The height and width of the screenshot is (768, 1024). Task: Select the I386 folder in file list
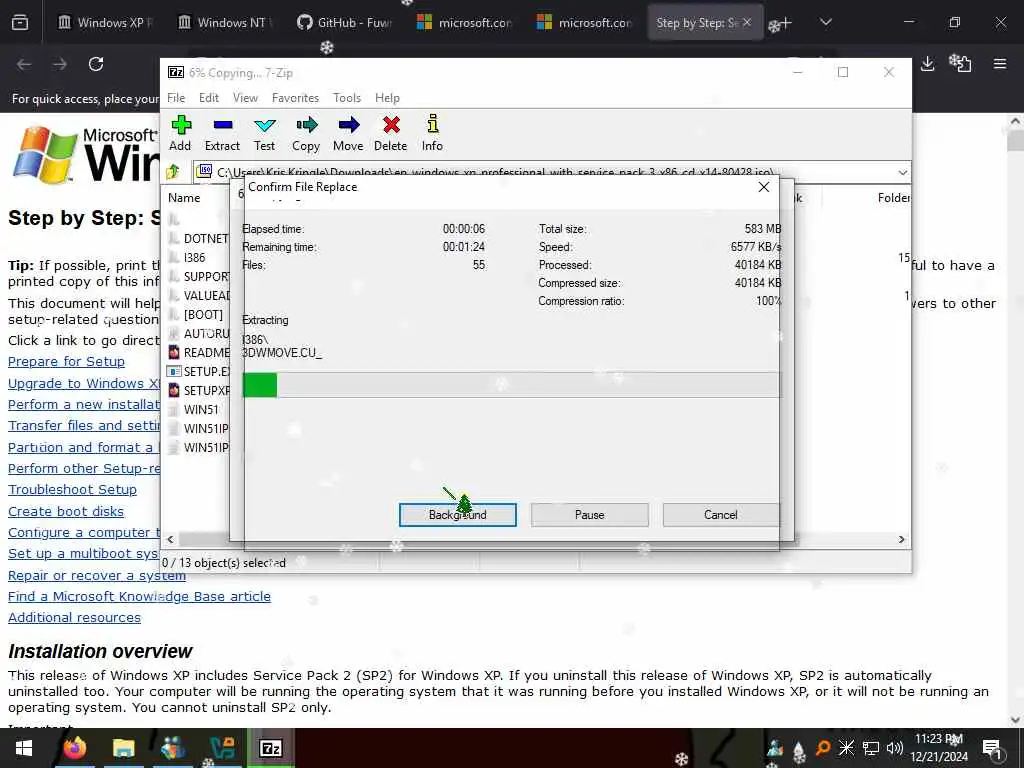pyautogui.click(x=187, y=257)
